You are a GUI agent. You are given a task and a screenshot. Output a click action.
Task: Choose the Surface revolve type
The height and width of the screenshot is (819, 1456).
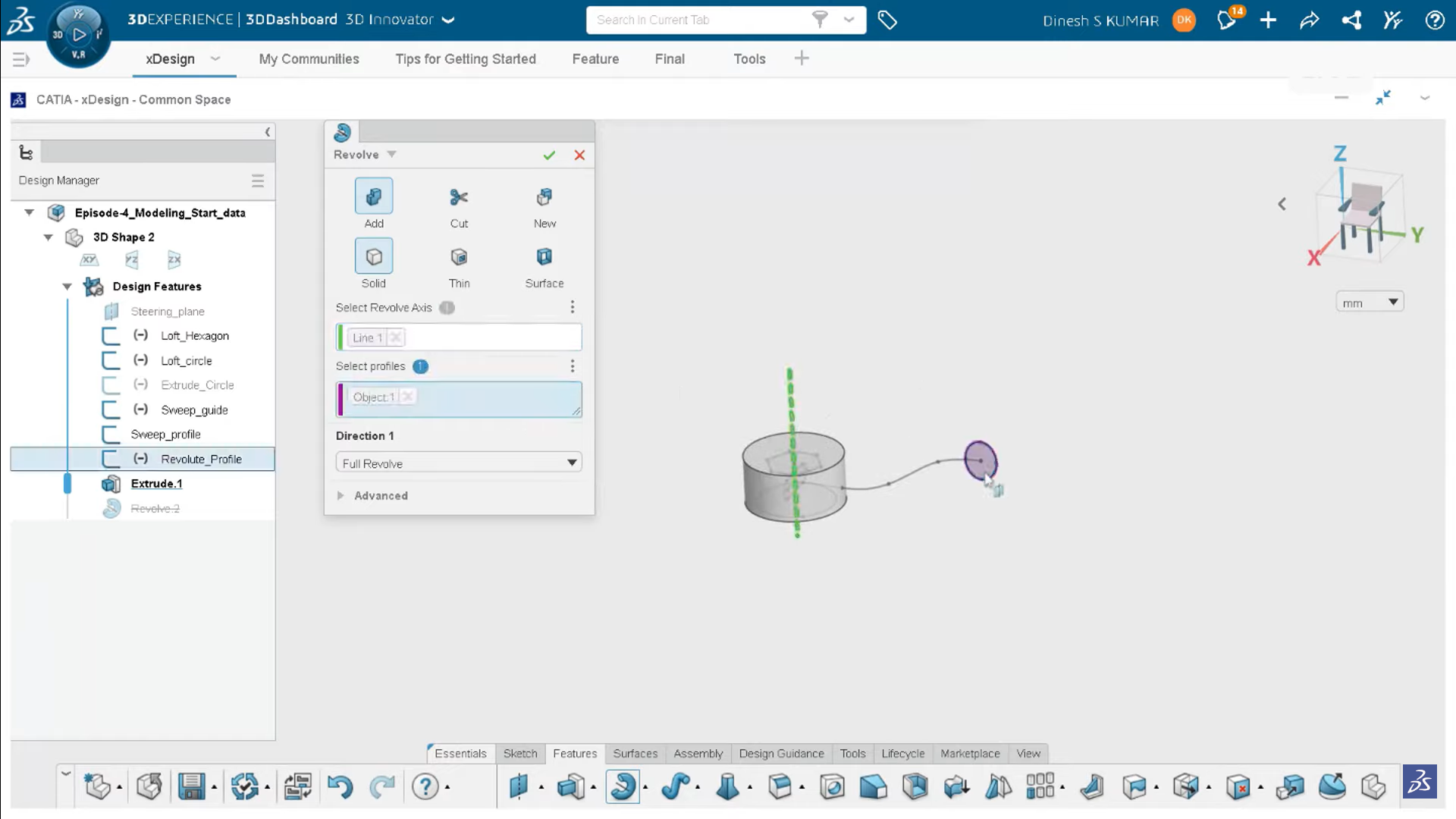544,256
